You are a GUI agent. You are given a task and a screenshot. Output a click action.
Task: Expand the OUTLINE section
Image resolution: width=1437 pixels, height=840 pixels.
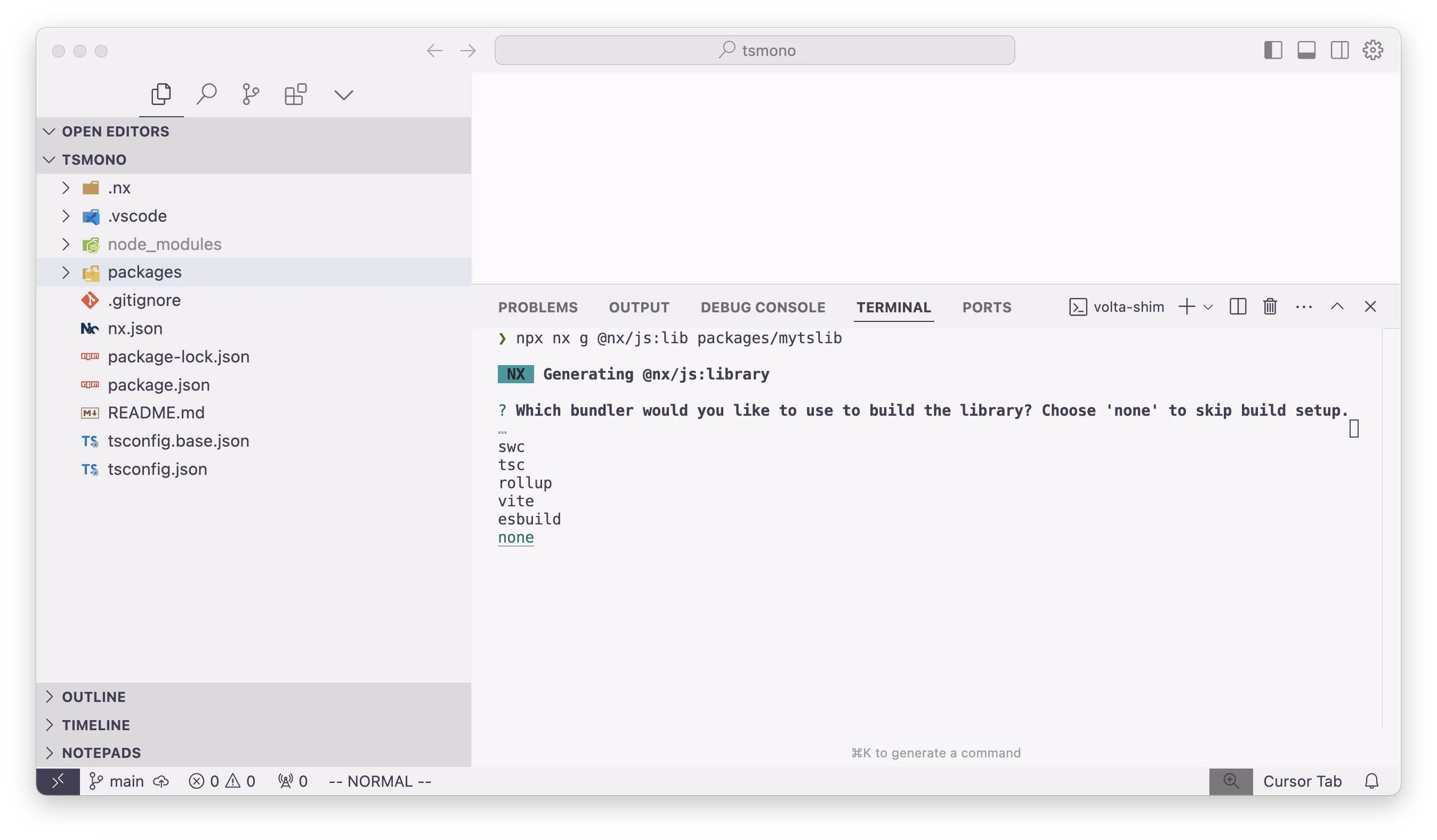tap(93, 697)
